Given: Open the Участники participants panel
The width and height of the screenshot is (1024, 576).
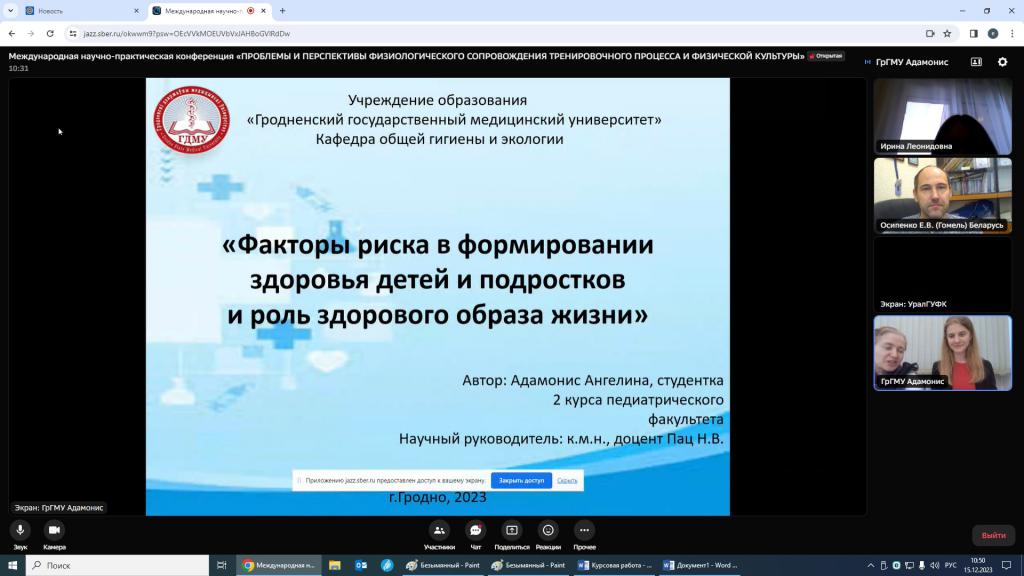Looking at the screenshot, I should coord(439,530).
